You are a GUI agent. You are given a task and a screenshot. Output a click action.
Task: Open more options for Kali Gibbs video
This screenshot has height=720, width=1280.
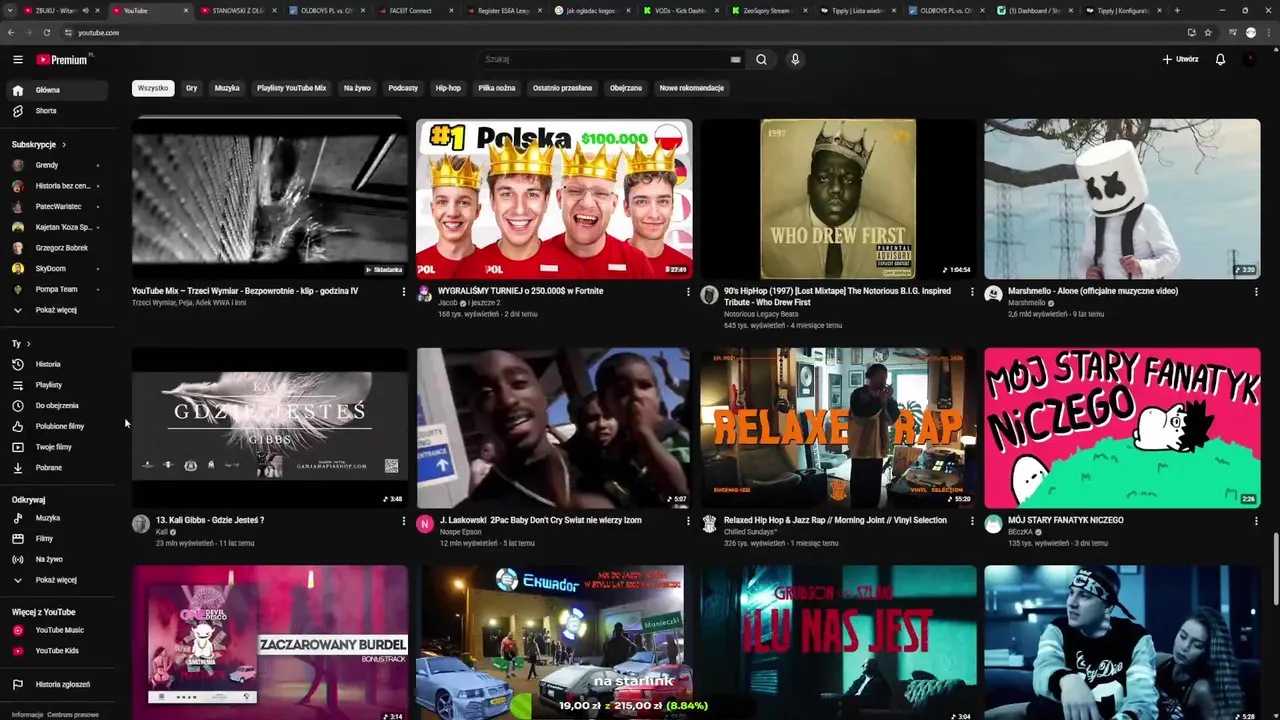pyautogui.click(x=404, y=521)
